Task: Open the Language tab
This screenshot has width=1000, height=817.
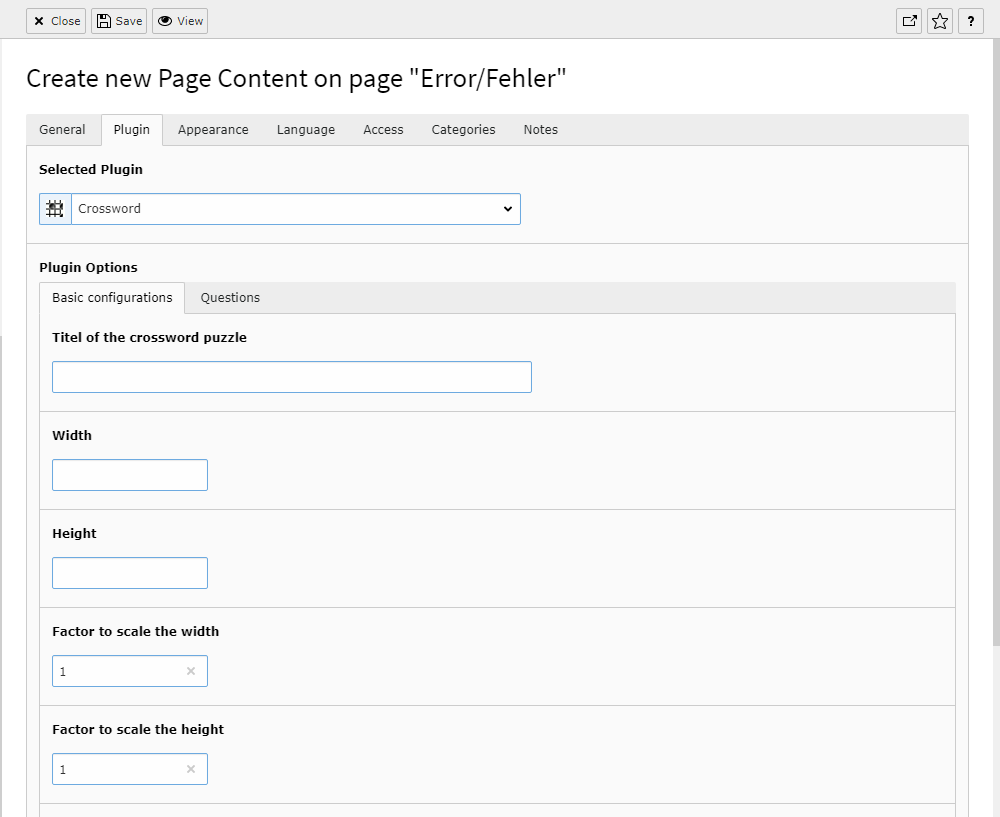Action: click(306, 129)
